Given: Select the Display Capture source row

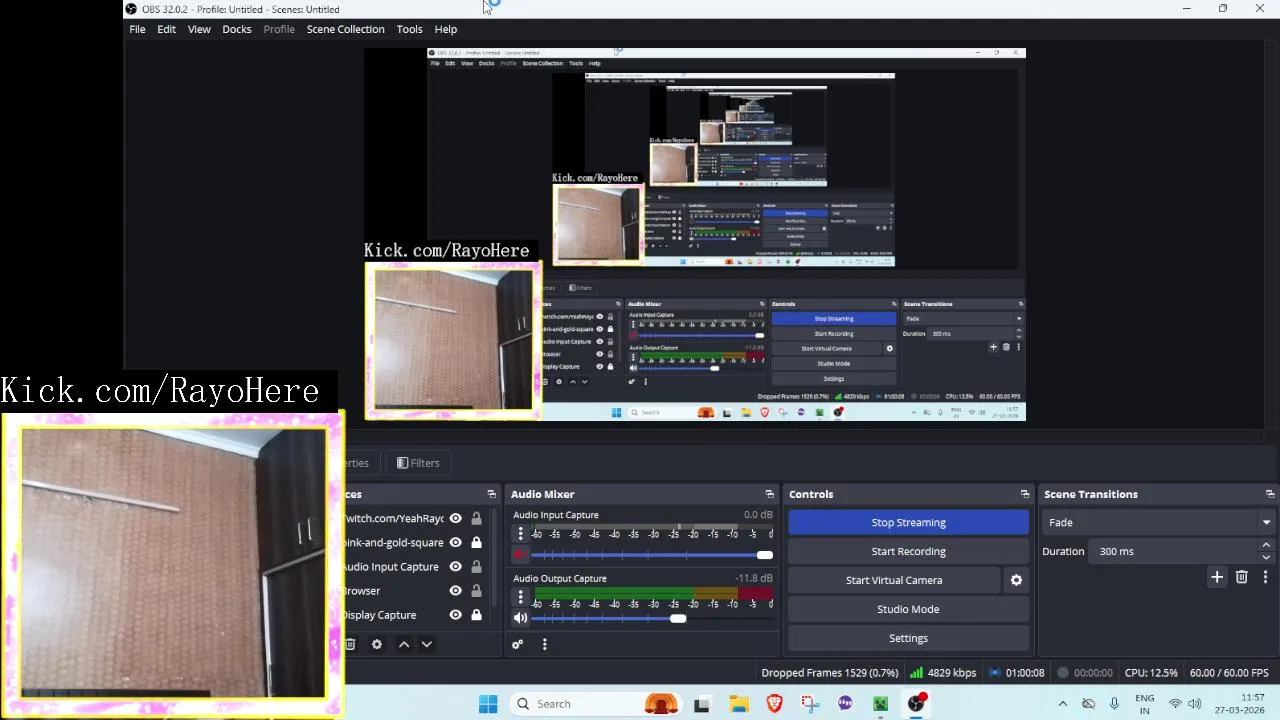Looking at the screenshot, I should pyautogui.click(x=413, y=615).
